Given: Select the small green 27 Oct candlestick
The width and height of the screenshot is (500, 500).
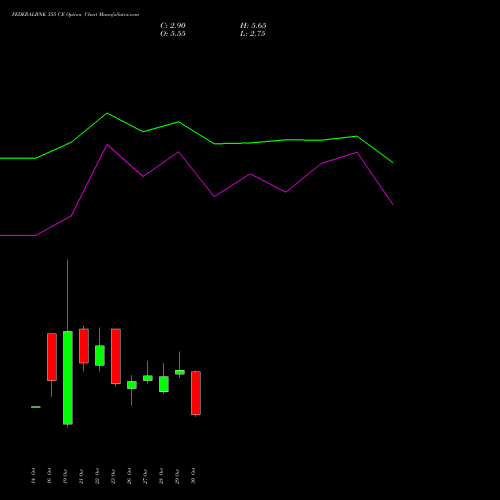Looking at the screenshot, I should tap(148, 378).
